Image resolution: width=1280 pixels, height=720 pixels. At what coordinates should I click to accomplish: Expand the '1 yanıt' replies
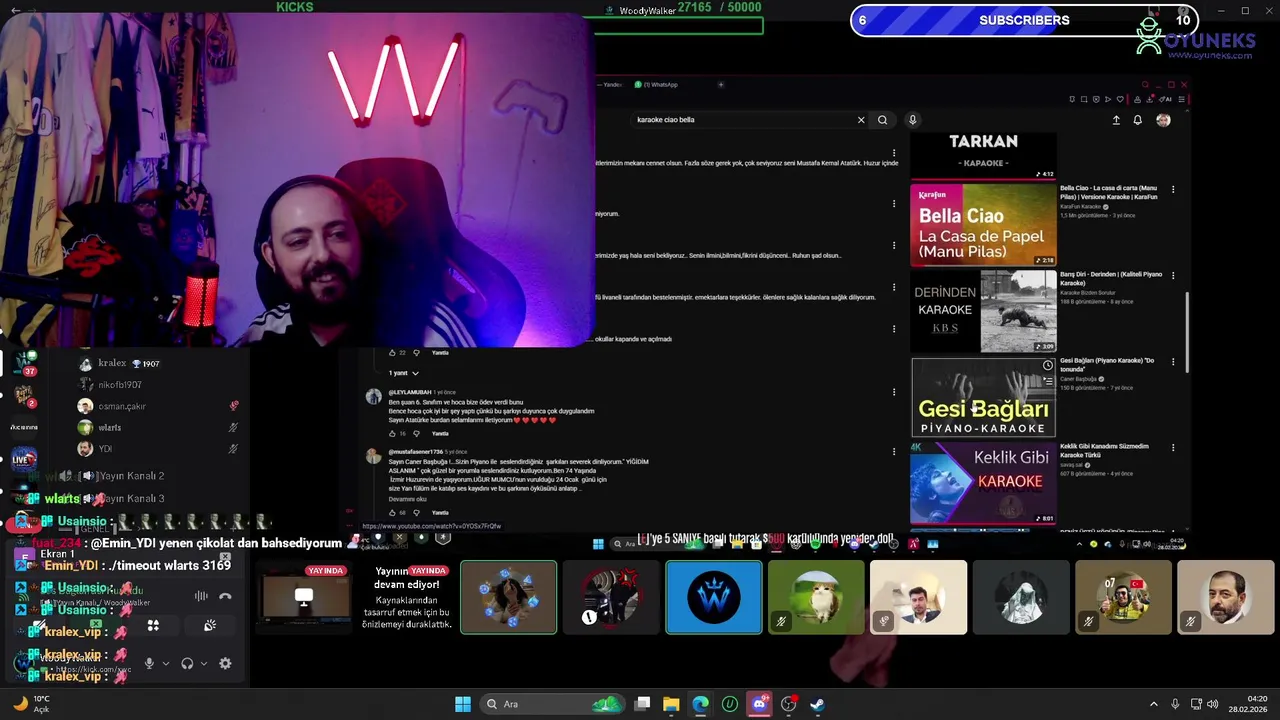click(x=404, y=373)
